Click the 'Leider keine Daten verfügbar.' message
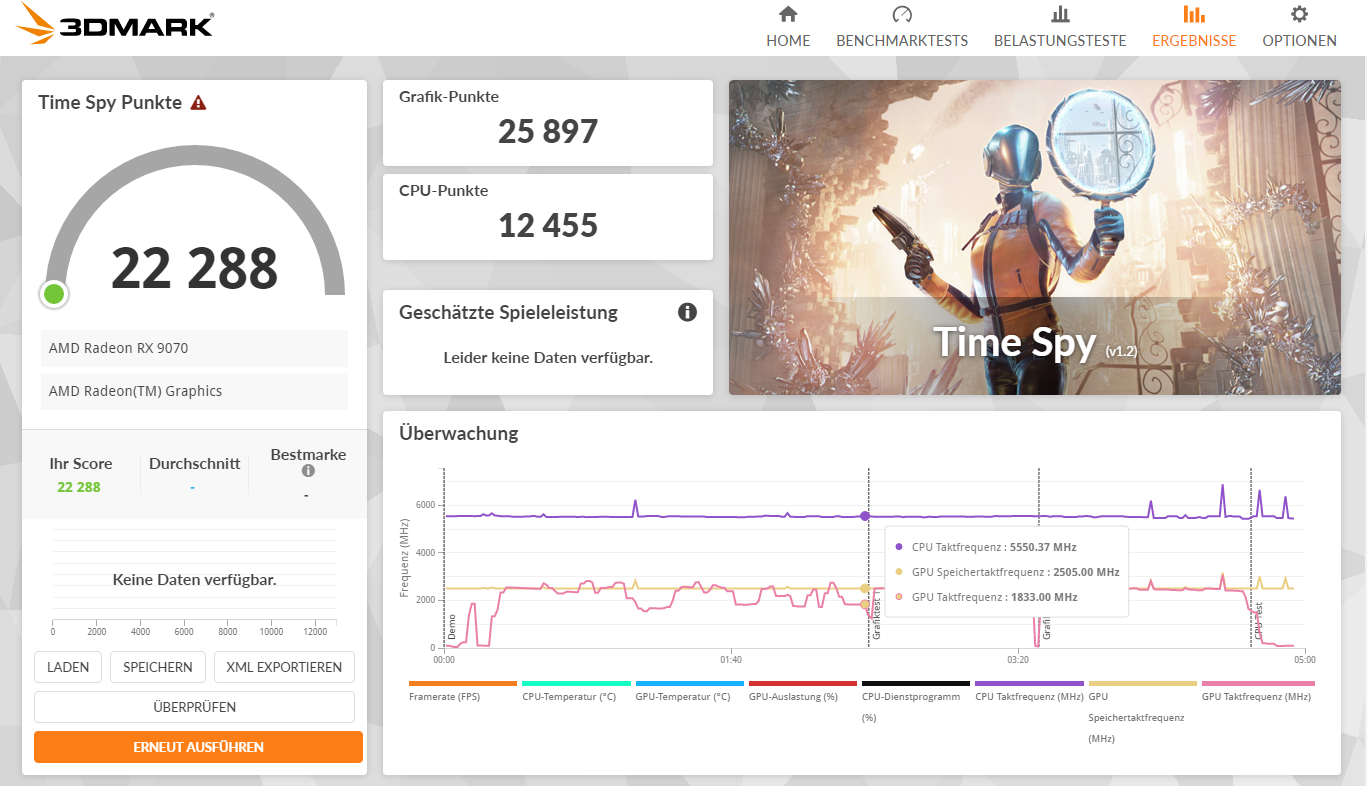 [548, 357]
